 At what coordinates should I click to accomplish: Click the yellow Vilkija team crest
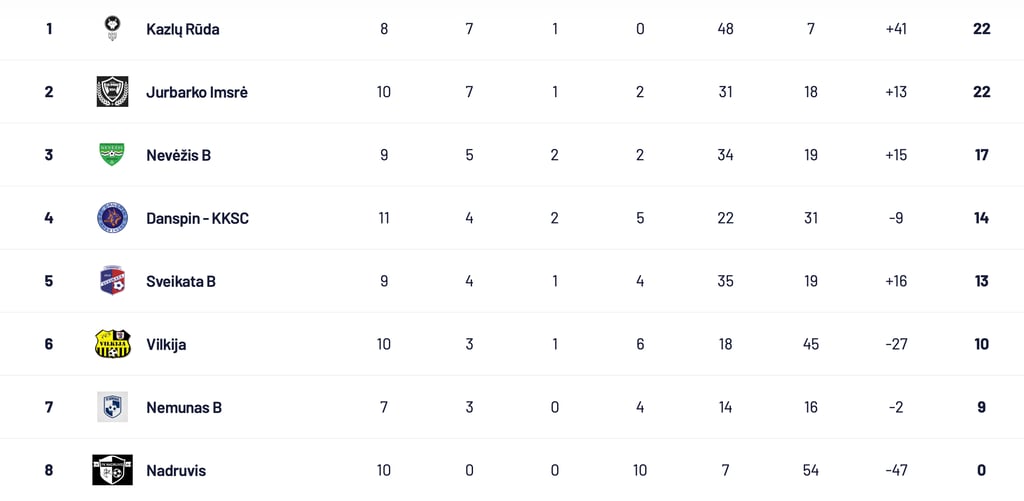point(112,344)
